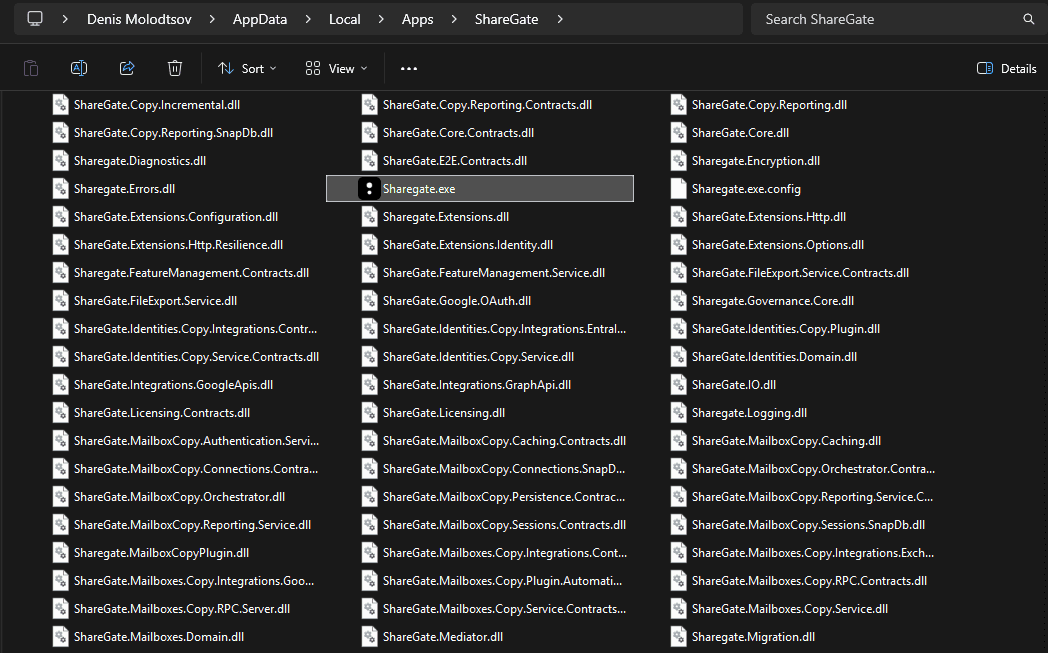Select ShareGate.Copy.Reporting.SnapDb.dll icon
The height and width of the screenshot is (653, 1048).
tap(61, 132)
